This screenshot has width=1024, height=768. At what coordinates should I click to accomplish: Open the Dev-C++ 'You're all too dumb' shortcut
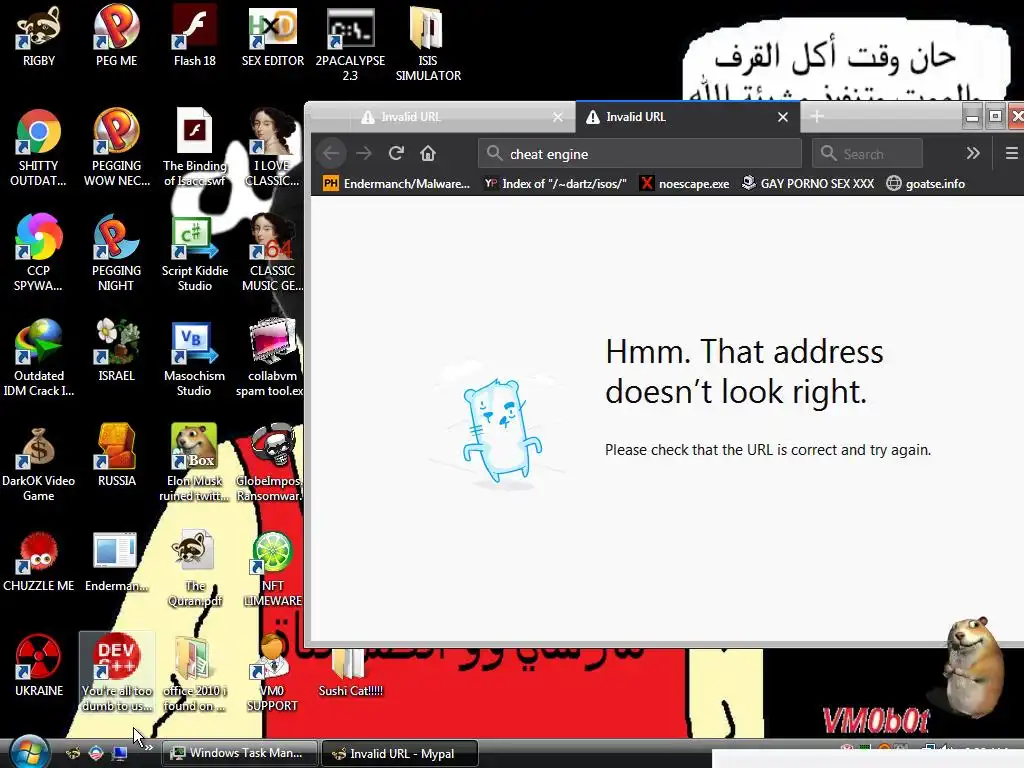[116, 674]
